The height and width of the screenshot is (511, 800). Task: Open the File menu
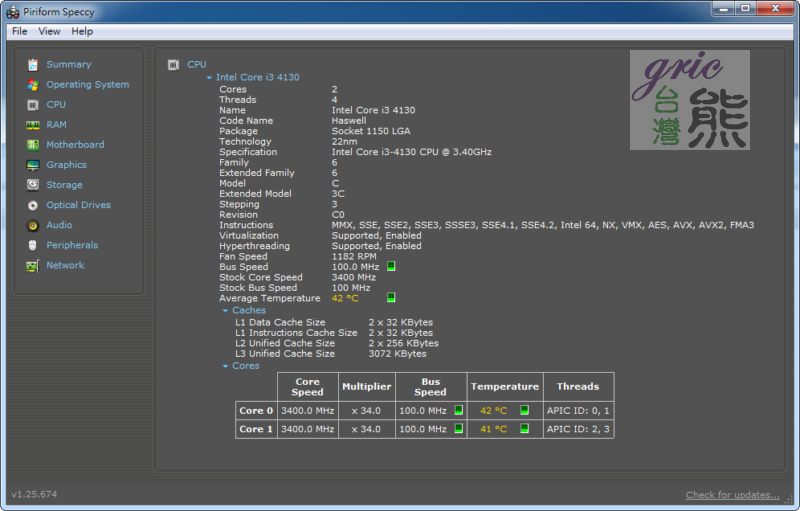tap(20, 32)
